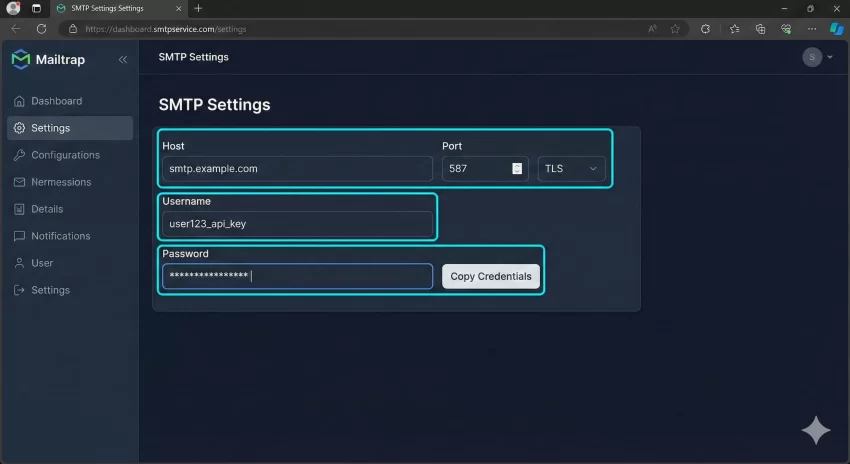This screenshot has height=464, width=850.
Task: Open Configurations in the sidebar
Action: 70,155
